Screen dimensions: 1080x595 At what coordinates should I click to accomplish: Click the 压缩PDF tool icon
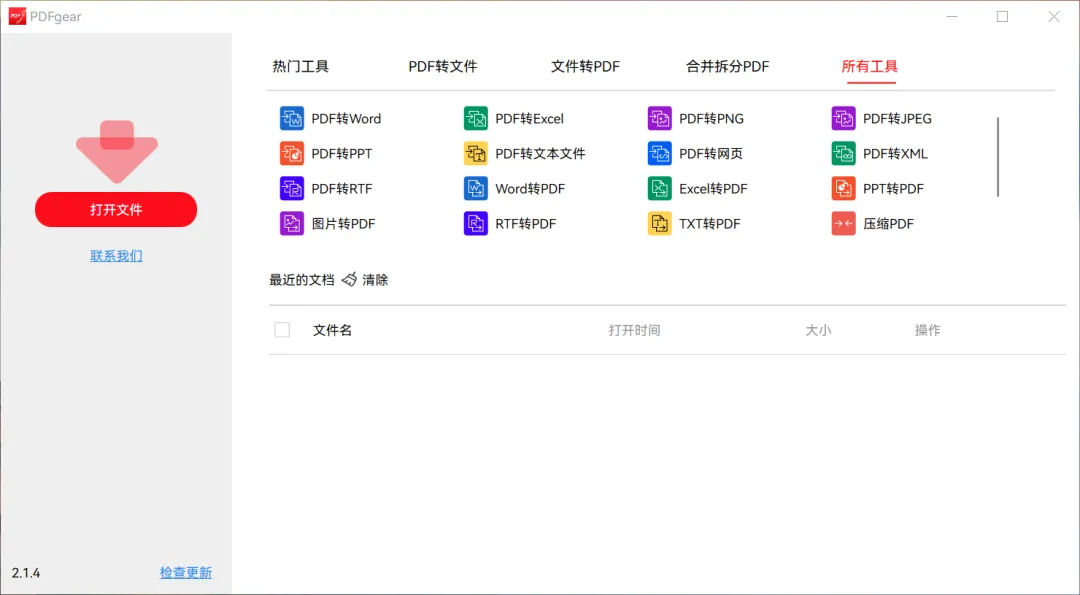point(844,224)
